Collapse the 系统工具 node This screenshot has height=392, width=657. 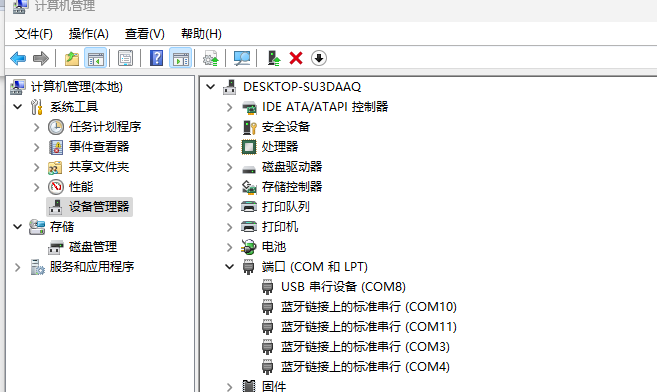(x=18, y=107)
